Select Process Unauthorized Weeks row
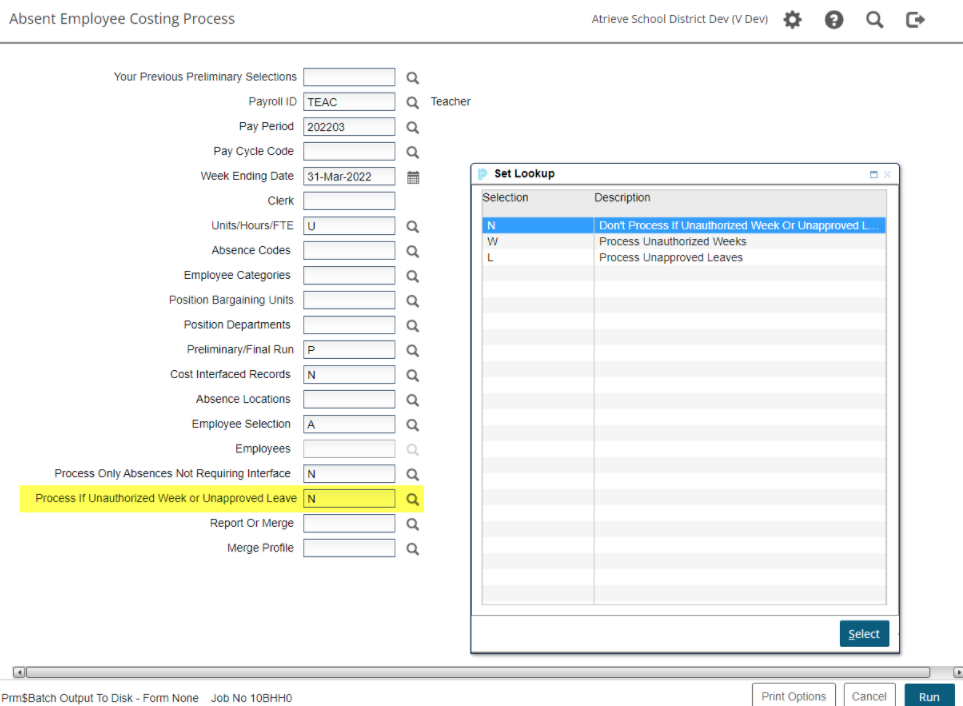The image size is (963, 706). pyautogui.click(x=672, y=242)
